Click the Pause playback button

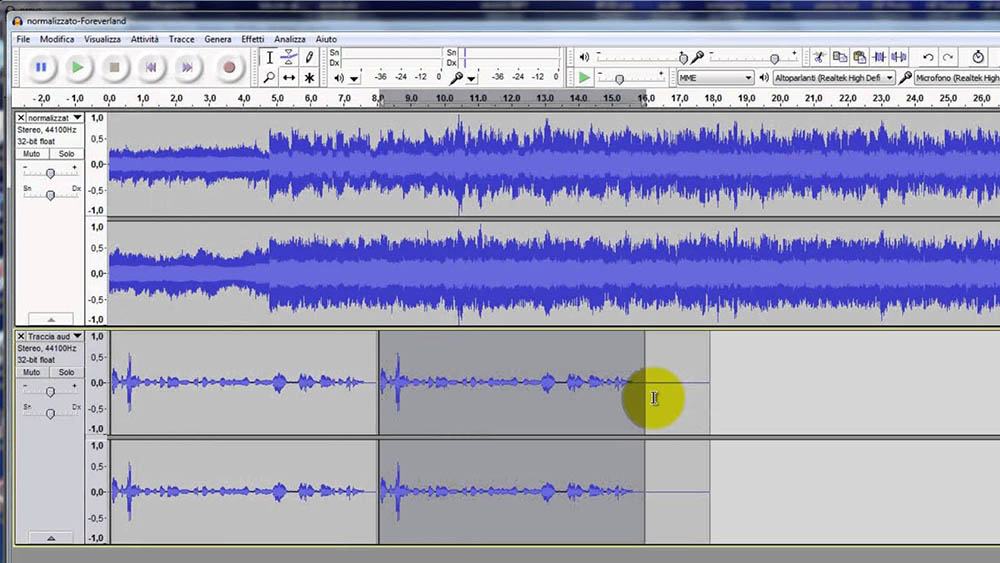[41, 67]
